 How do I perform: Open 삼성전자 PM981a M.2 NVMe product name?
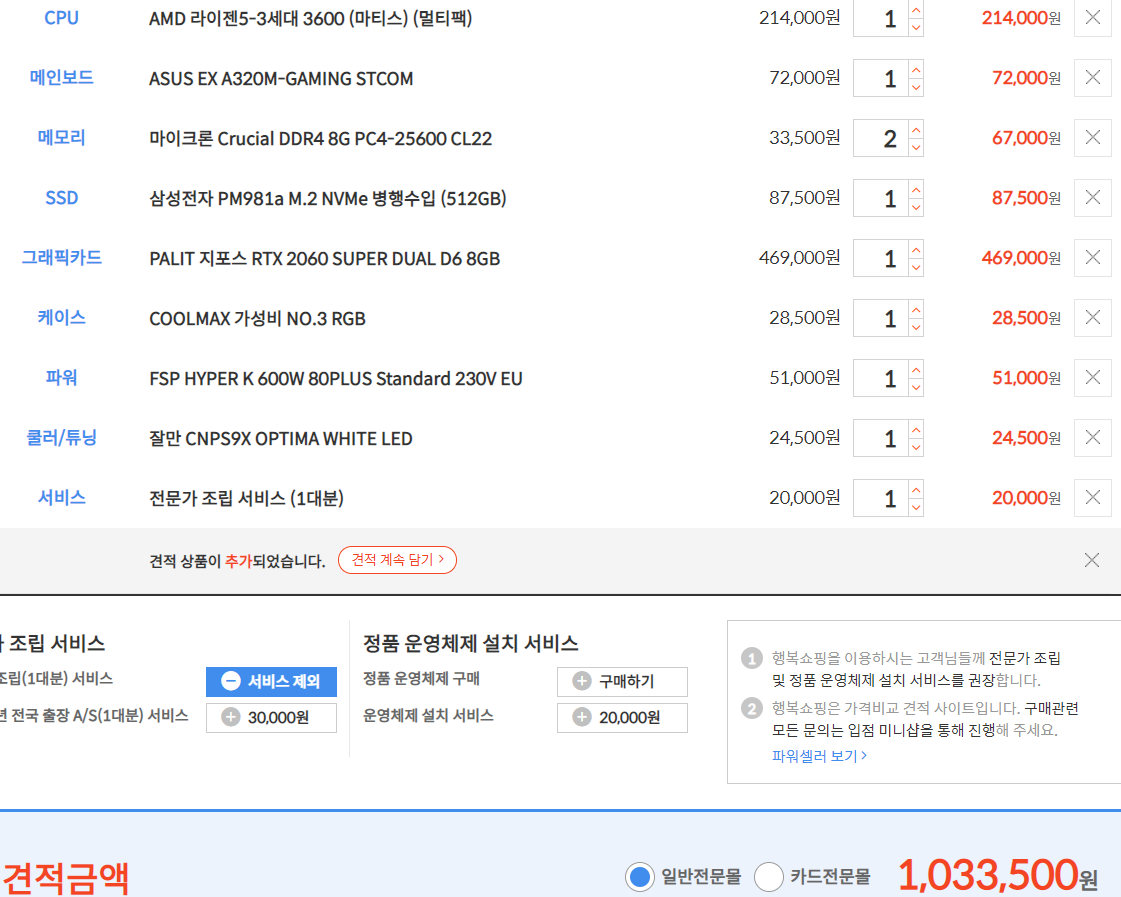pyautogui.click(x=327, y=198)
